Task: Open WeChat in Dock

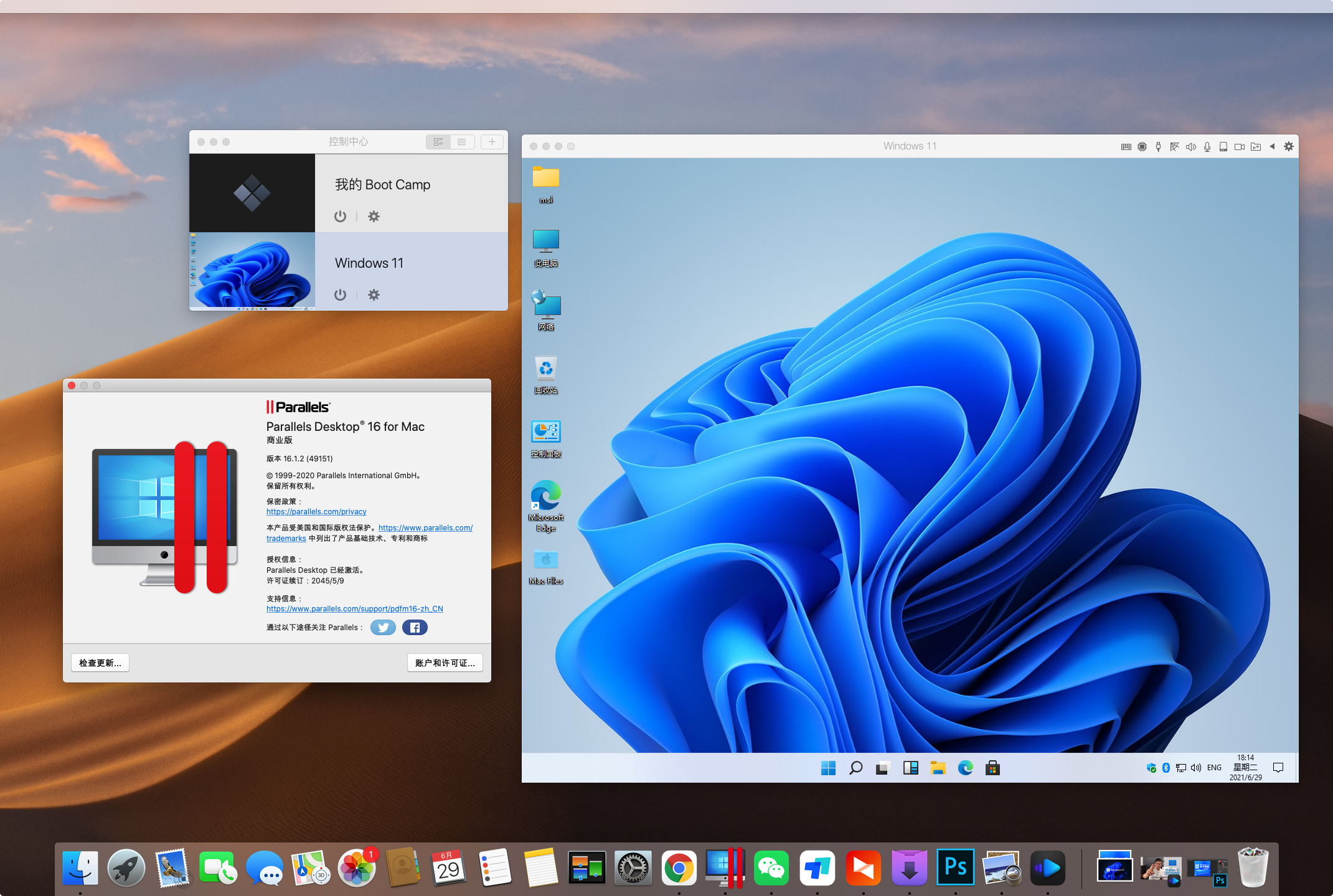Action: click(x=771, y=868)
